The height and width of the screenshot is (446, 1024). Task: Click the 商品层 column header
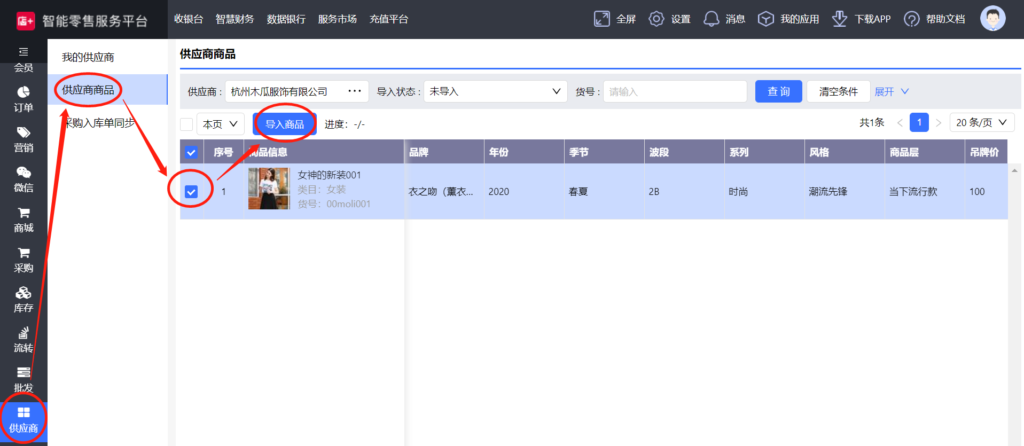tap(924, 152)
